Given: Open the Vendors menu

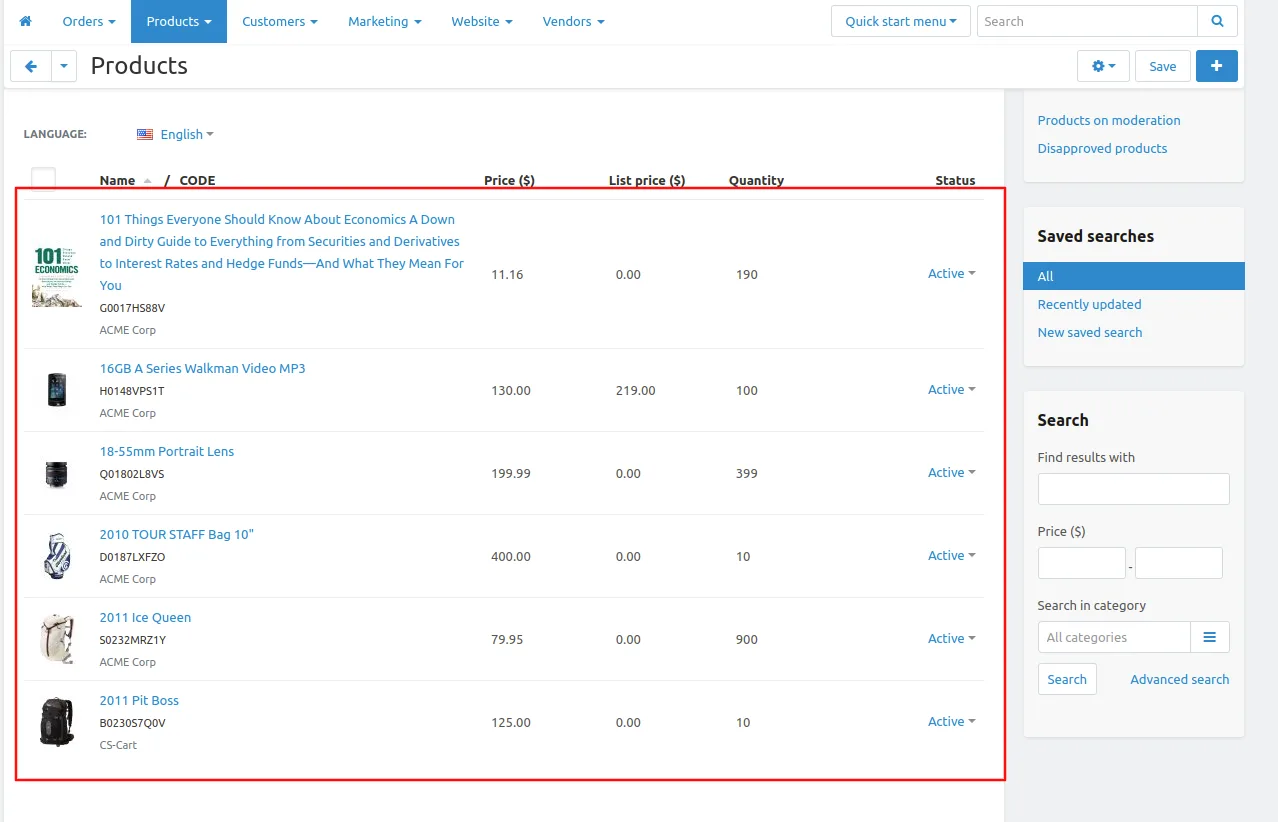Looking at the screenshot, I should pyautogui.click(x=573, y=21).
